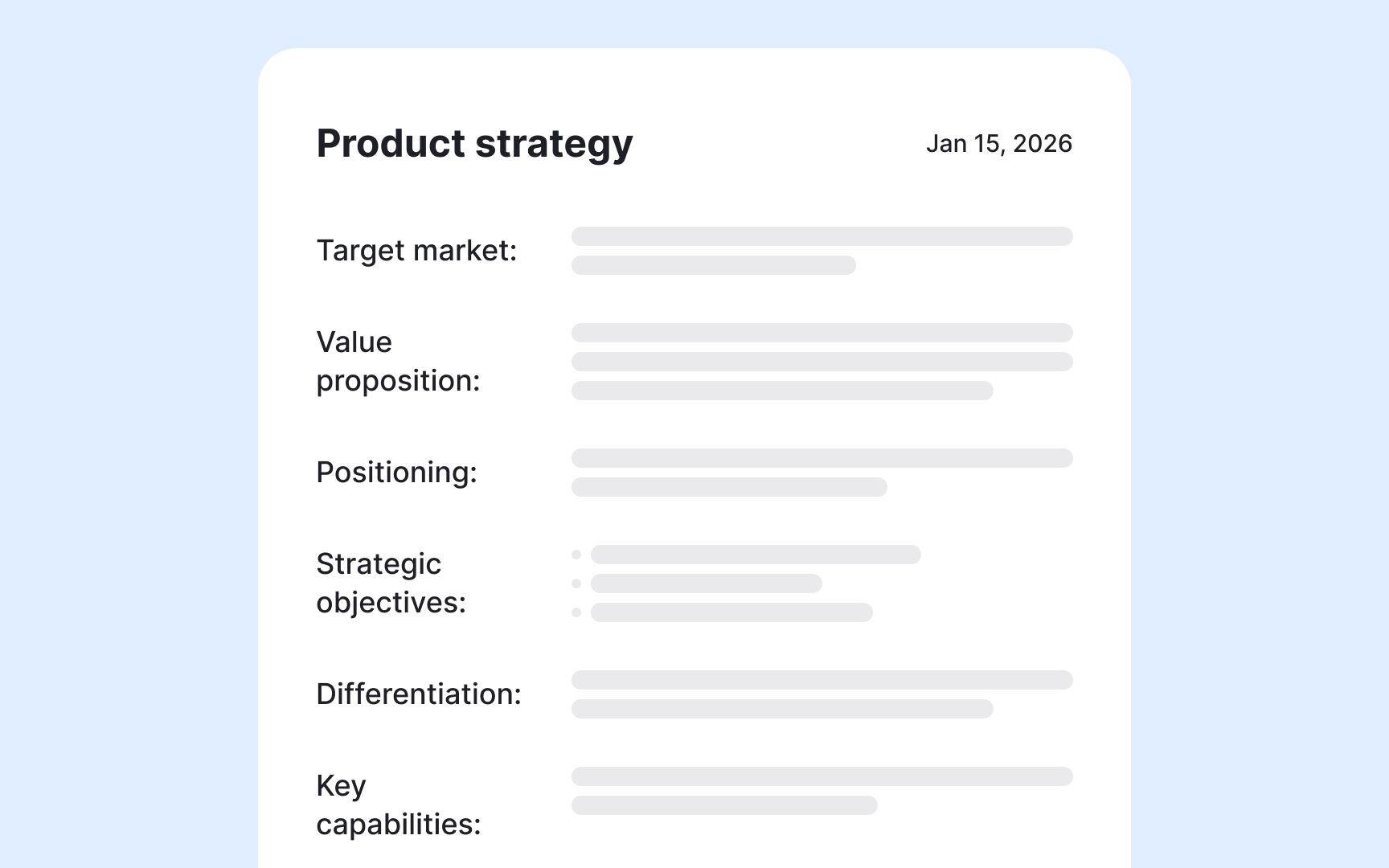Click first placeholder line beside Differentiation
1389x868 pixels.
(x=822, y=680)
